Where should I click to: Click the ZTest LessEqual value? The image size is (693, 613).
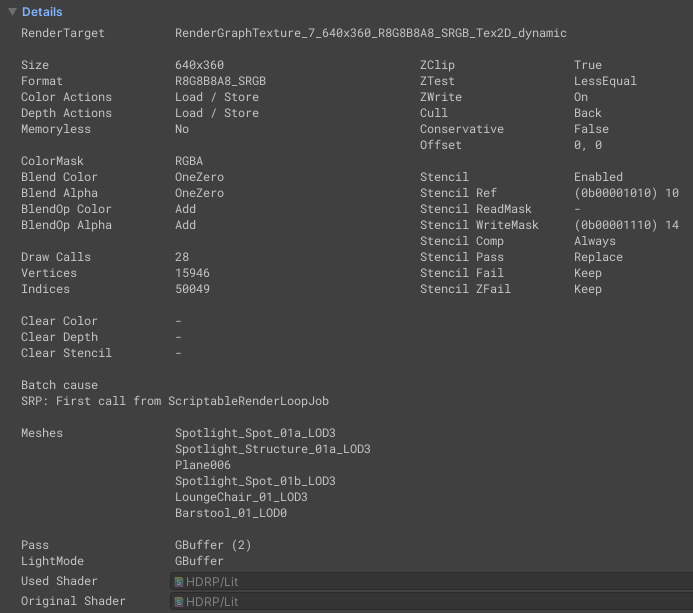(605, 81)
